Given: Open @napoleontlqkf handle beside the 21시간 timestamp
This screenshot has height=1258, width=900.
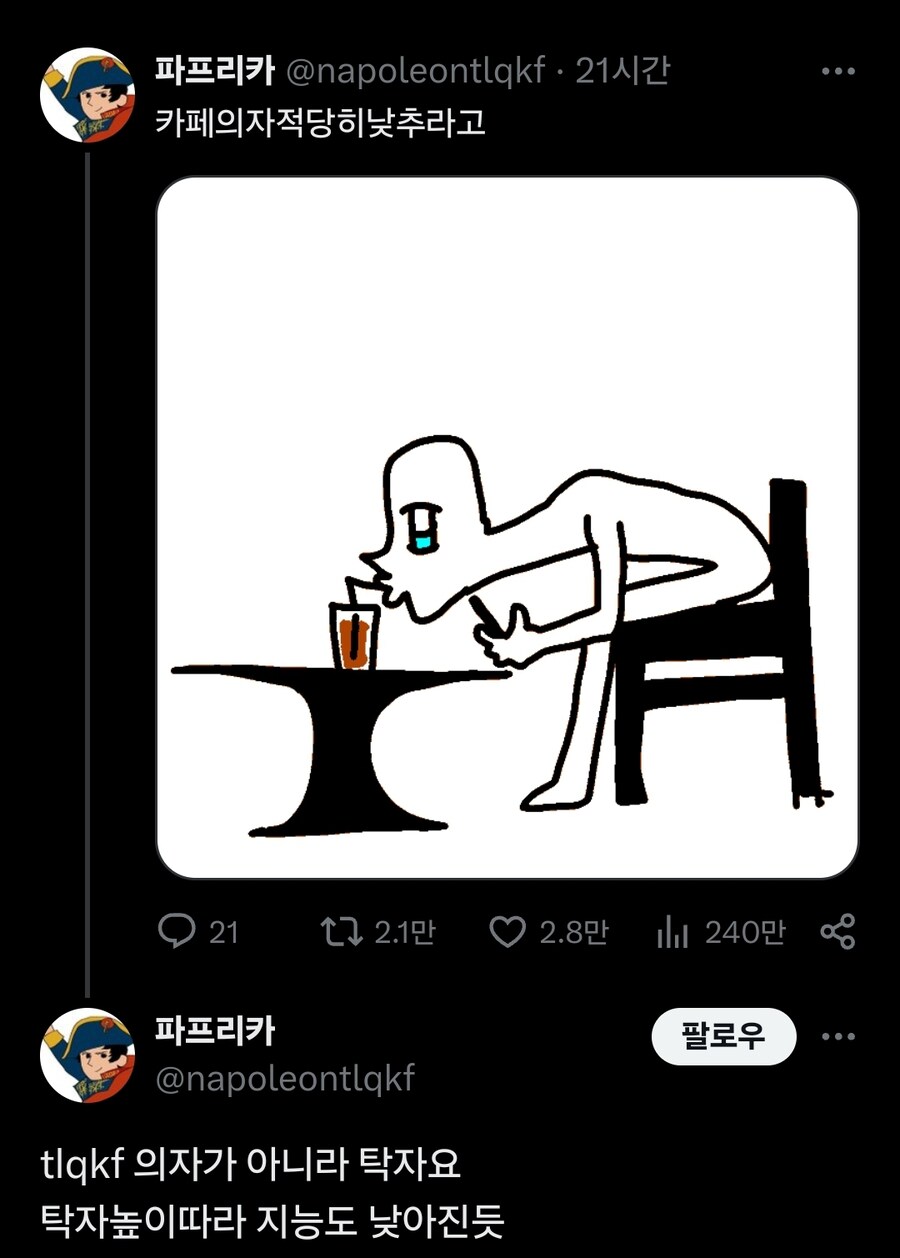Looking at the screenshot, I should click(x=416, y=71).
